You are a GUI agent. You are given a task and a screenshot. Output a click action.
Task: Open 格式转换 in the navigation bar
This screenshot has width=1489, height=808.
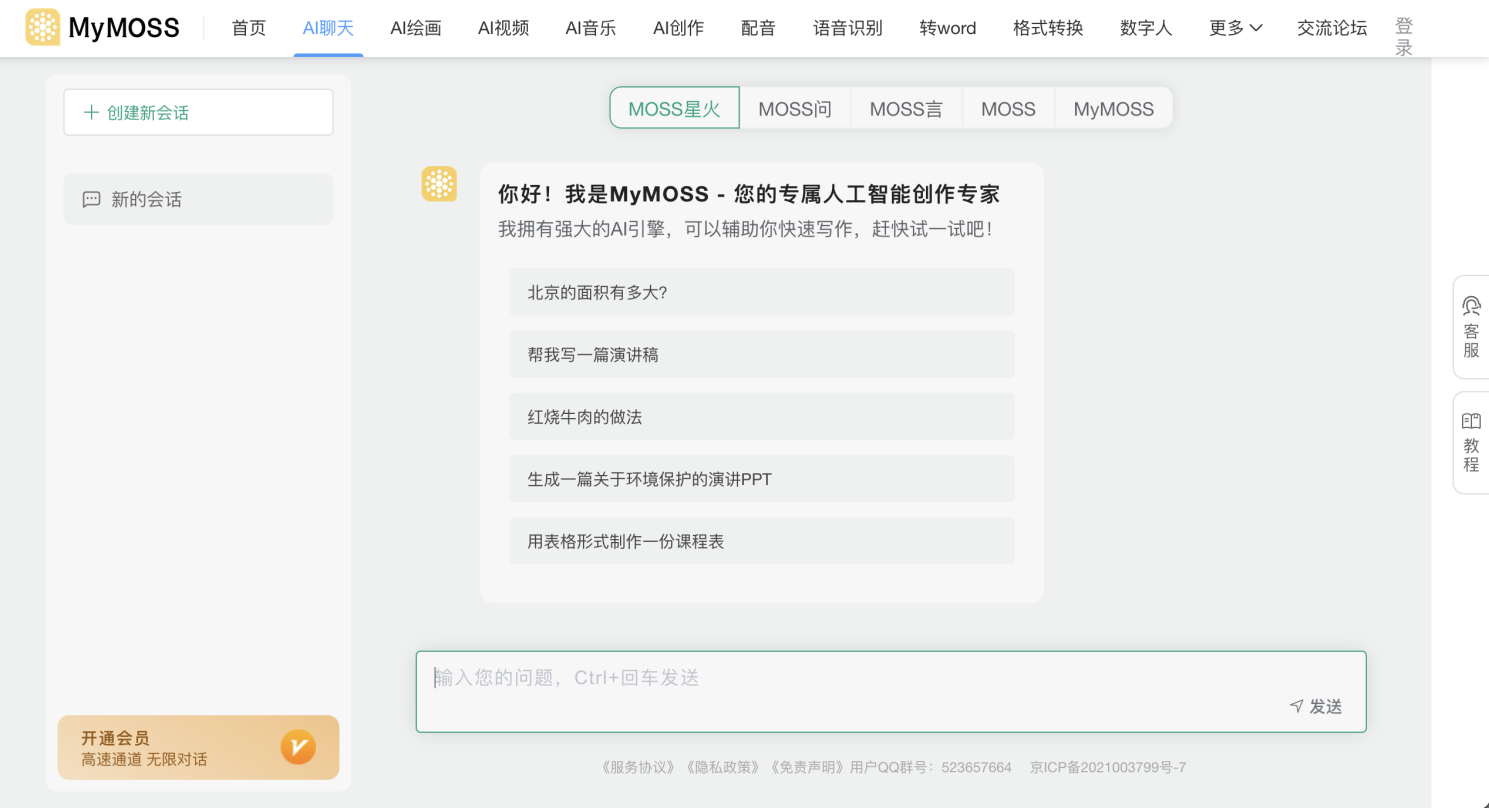click(1048, 28)
